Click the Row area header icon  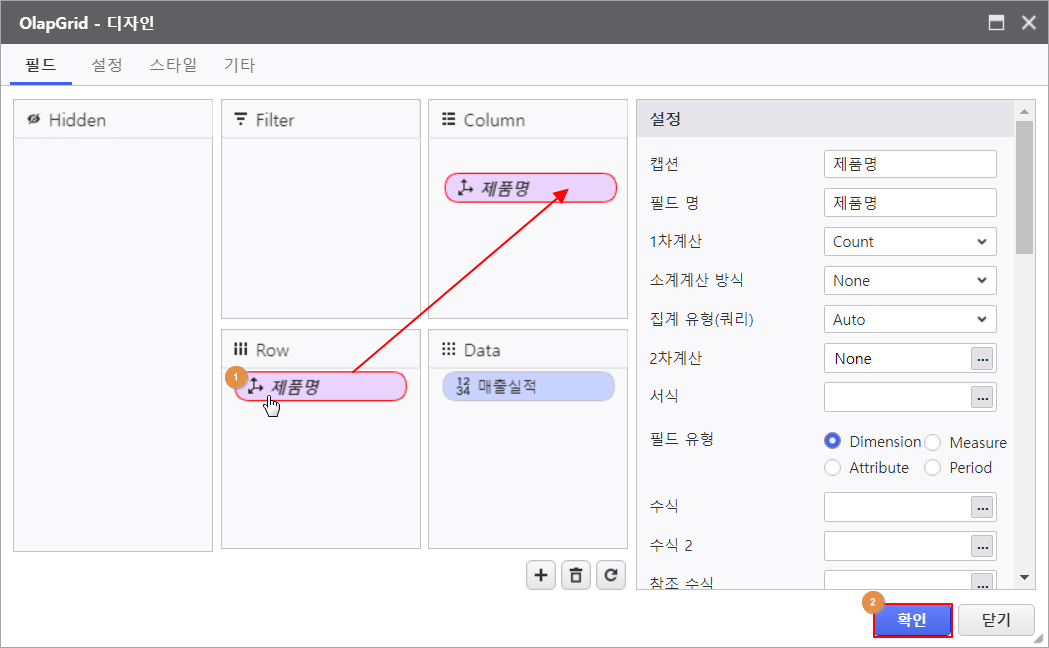click(241, 349)
